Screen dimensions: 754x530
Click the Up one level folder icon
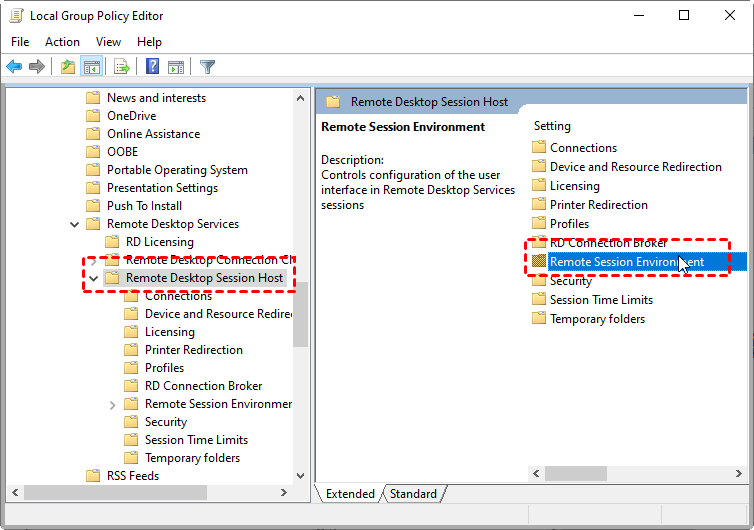coord(68,66)
